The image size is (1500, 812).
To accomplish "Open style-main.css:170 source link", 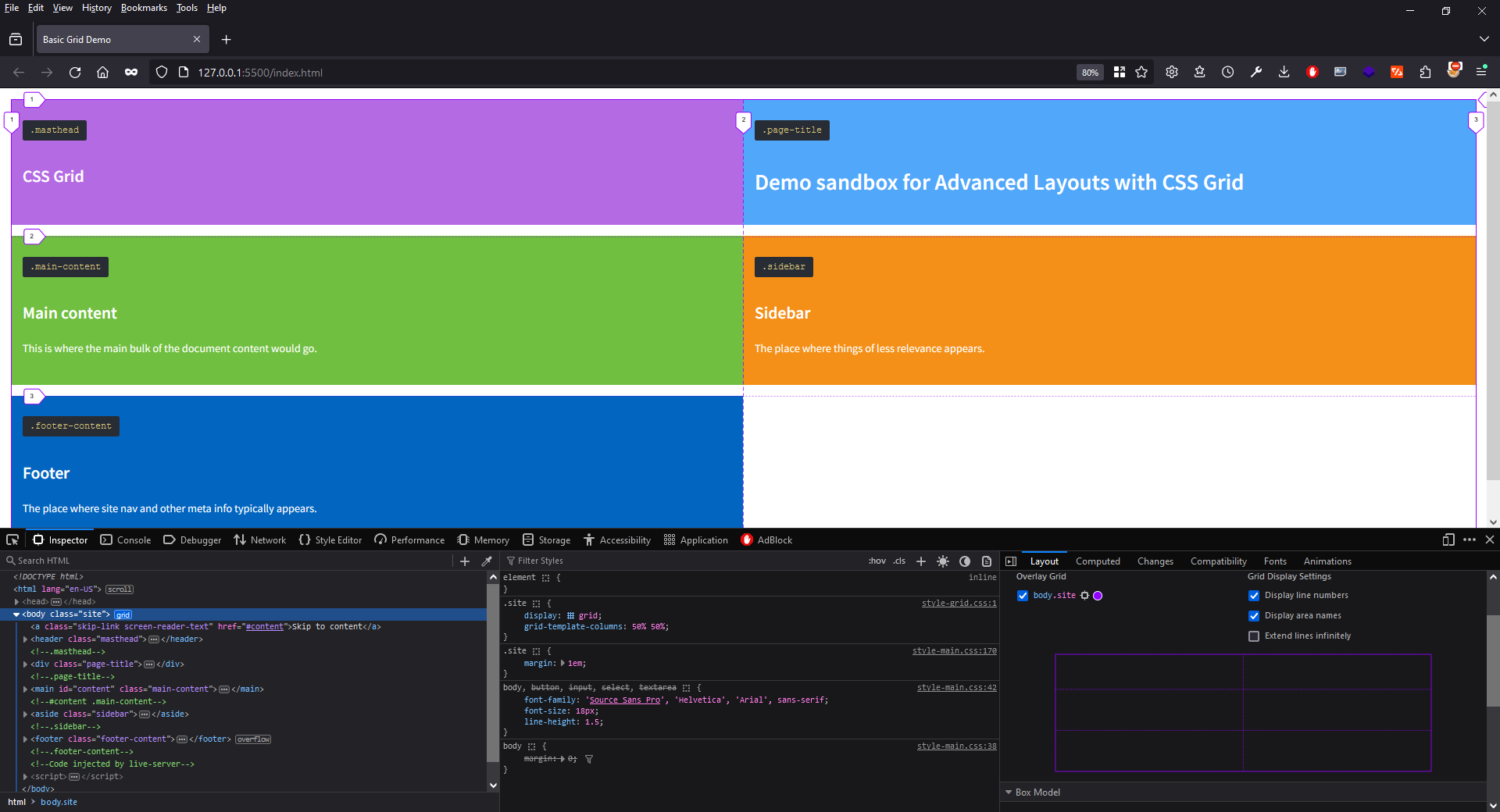I will tap(954, 650).
